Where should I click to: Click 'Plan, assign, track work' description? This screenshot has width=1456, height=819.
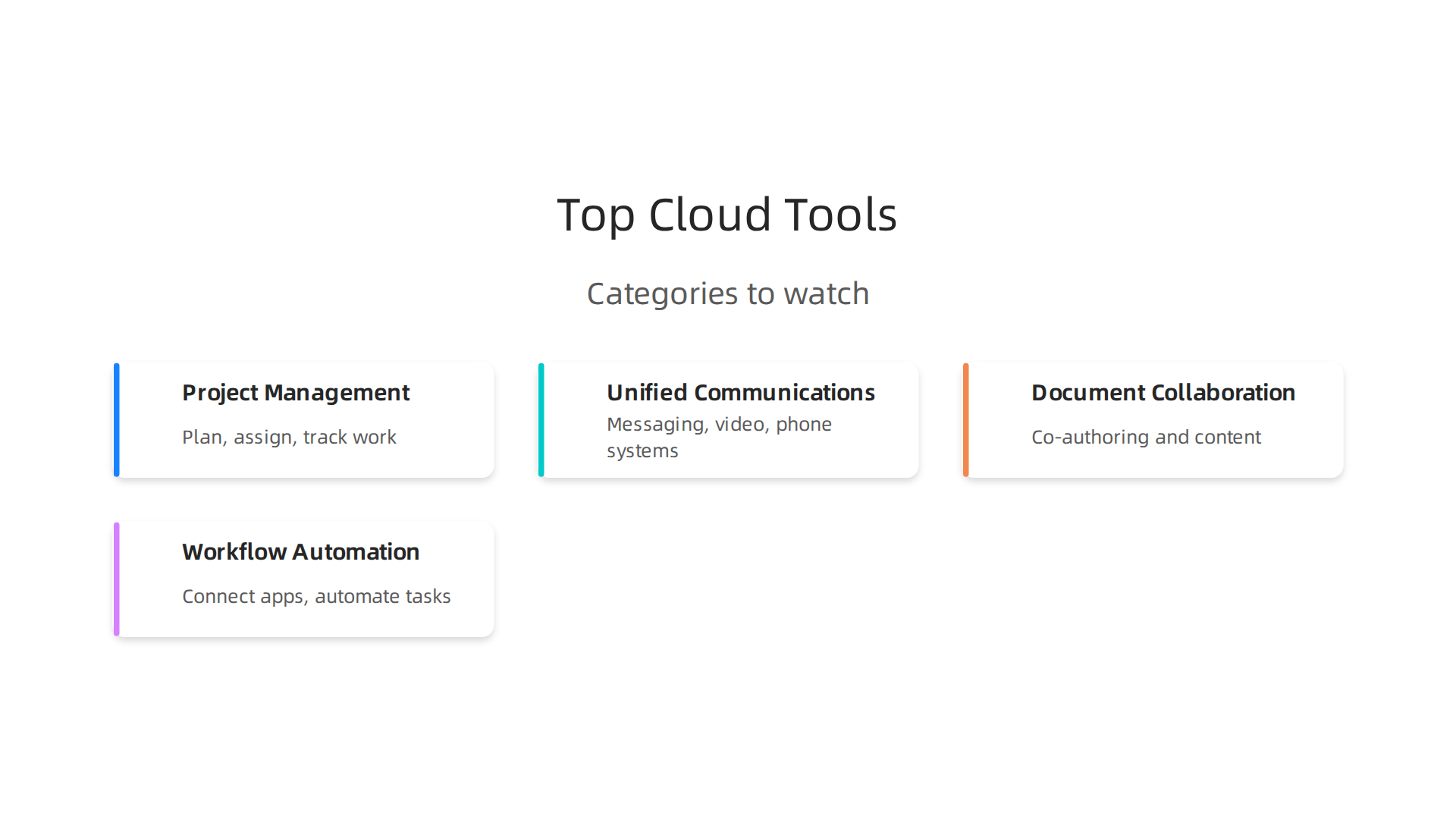[289, 437]
